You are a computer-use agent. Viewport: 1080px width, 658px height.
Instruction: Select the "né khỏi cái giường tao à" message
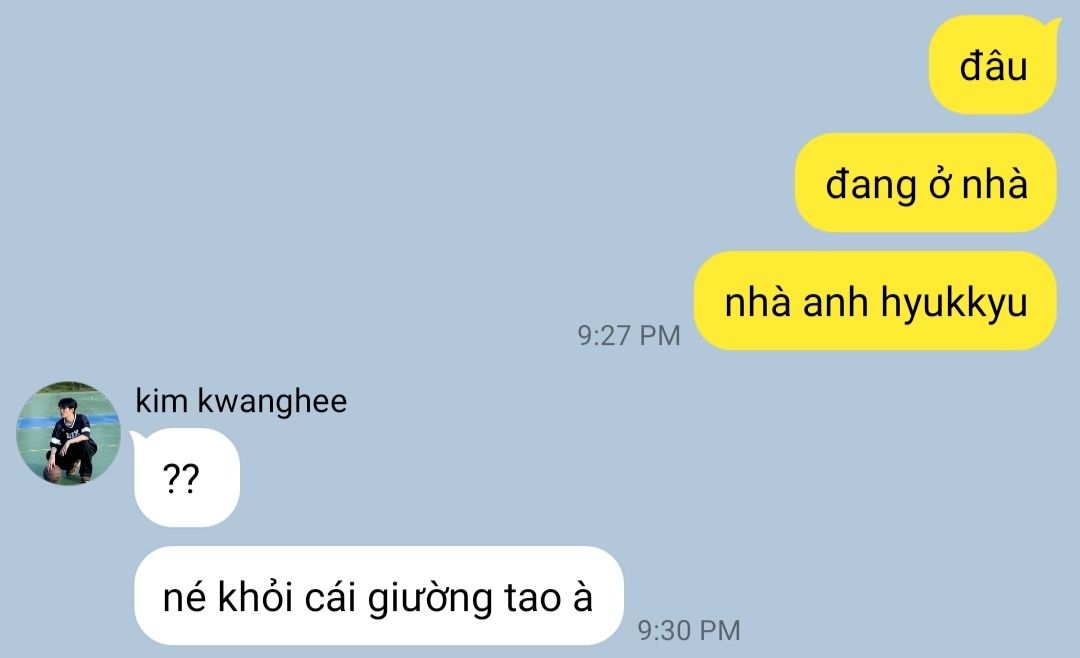click(x=379, y=596)
